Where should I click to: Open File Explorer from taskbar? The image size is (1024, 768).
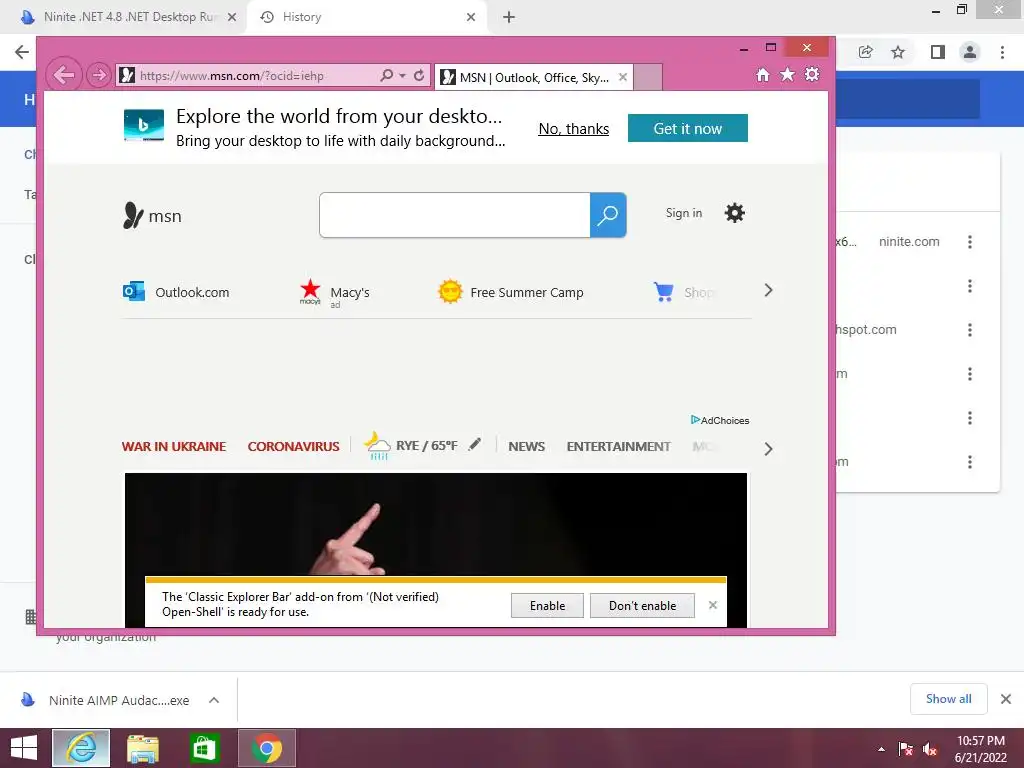pos(143,748)
